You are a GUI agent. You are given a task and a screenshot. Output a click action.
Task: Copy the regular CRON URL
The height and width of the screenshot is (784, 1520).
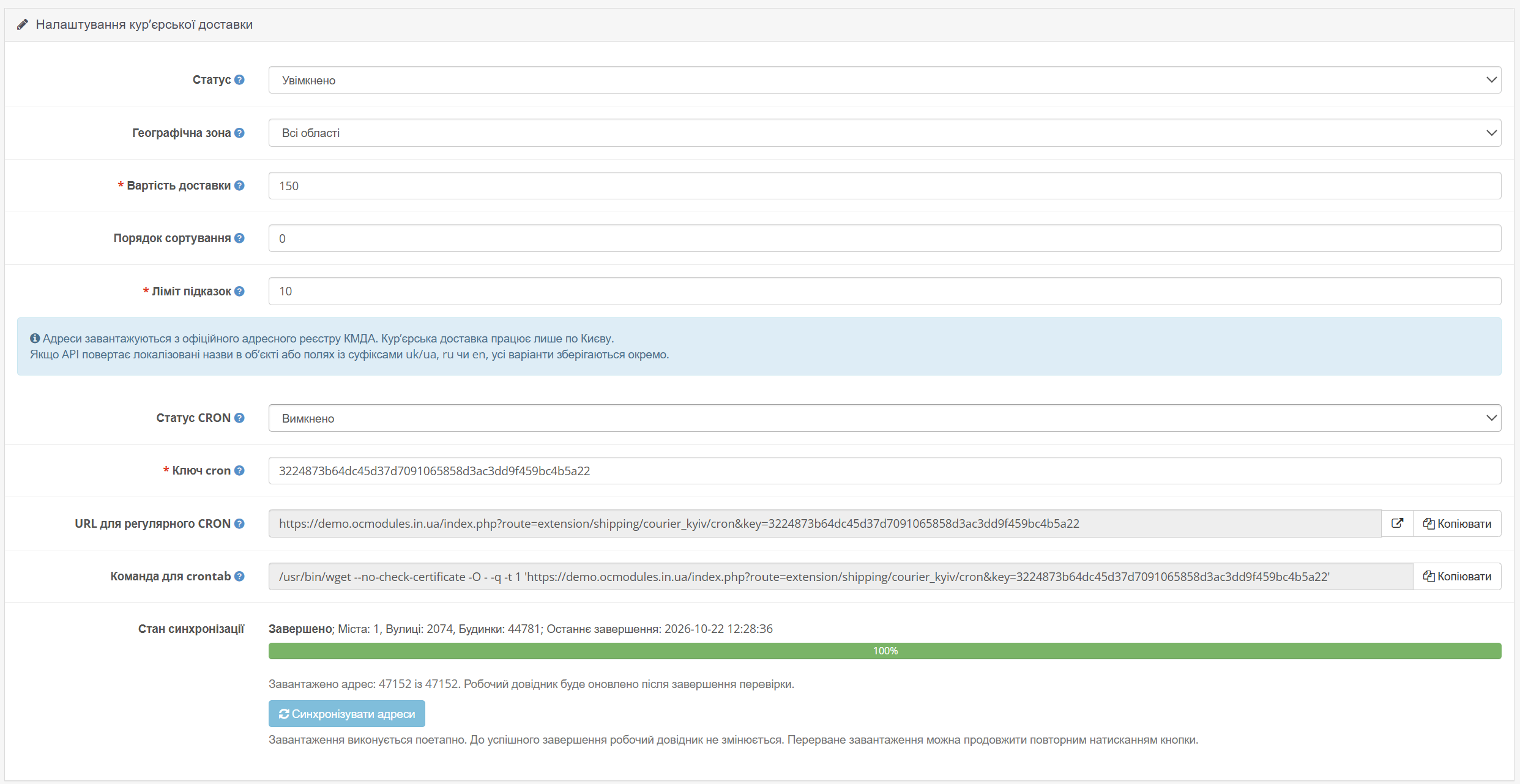pyautogui.click(x=1457, y=523)
